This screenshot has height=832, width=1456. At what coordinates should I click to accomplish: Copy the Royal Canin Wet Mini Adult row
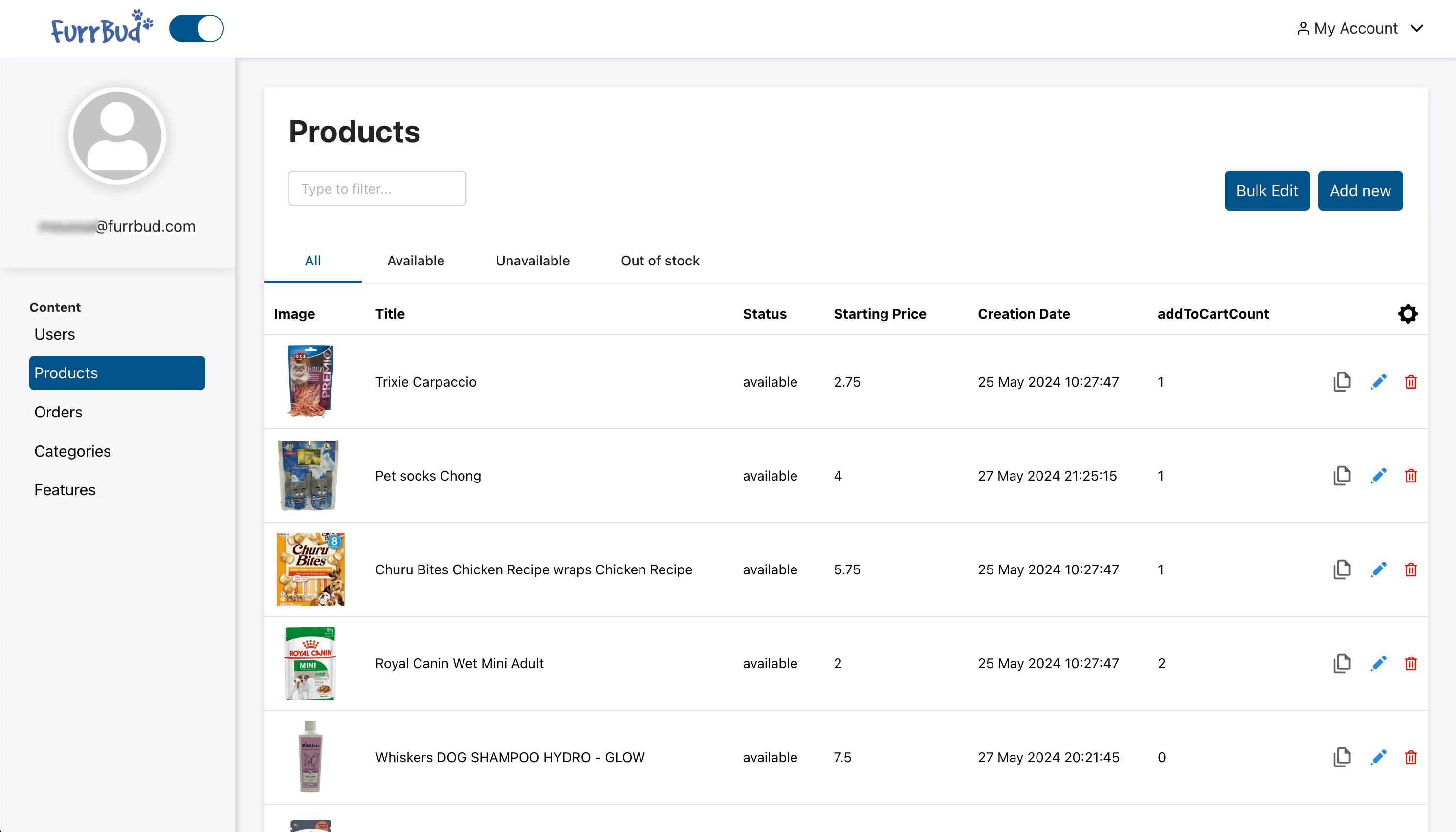(x=1342, y=663)
